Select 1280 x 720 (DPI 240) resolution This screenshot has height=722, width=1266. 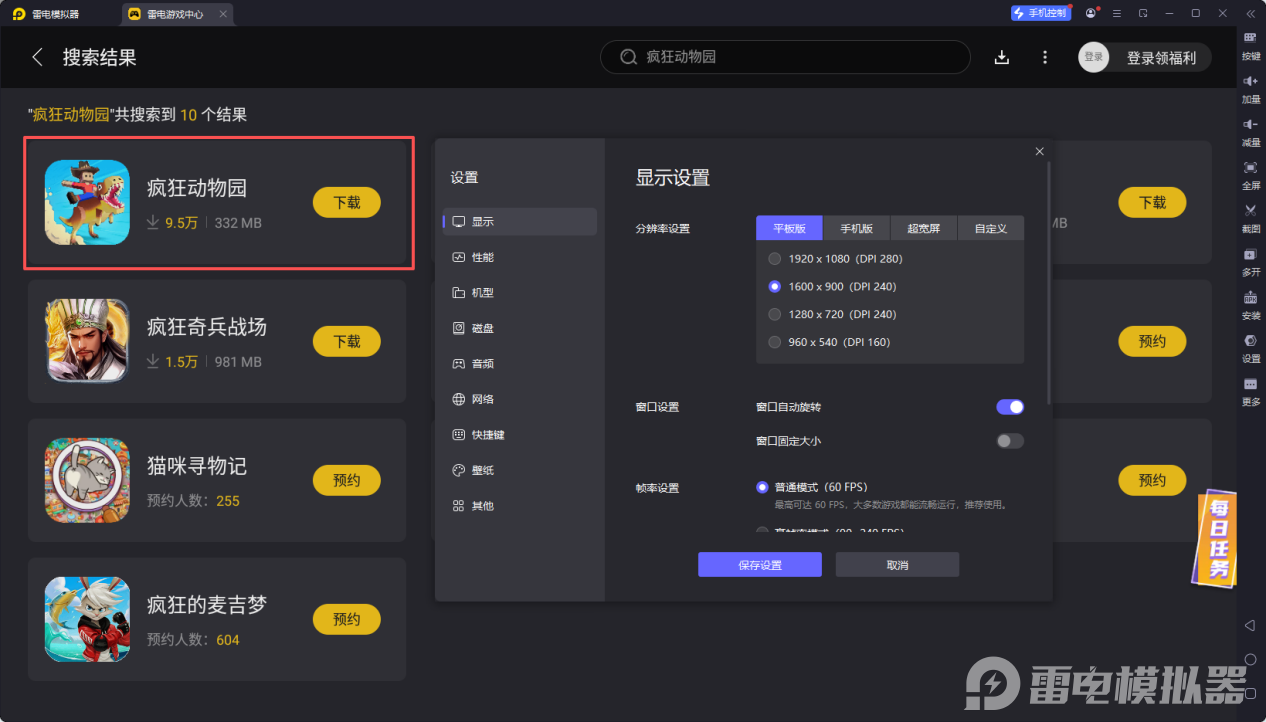(832, 314)
